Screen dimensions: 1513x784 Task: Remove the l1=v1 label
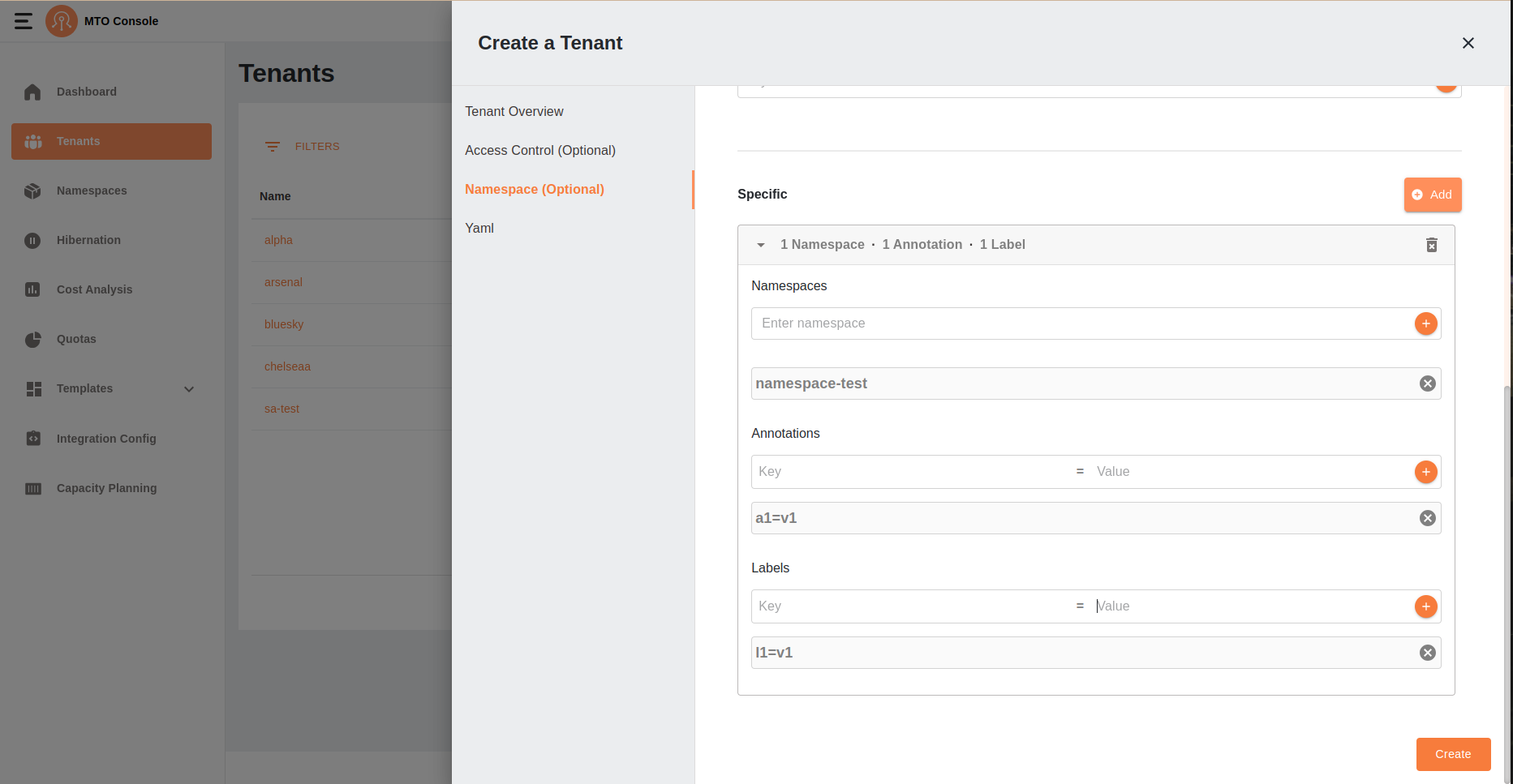coord(1427,653)
